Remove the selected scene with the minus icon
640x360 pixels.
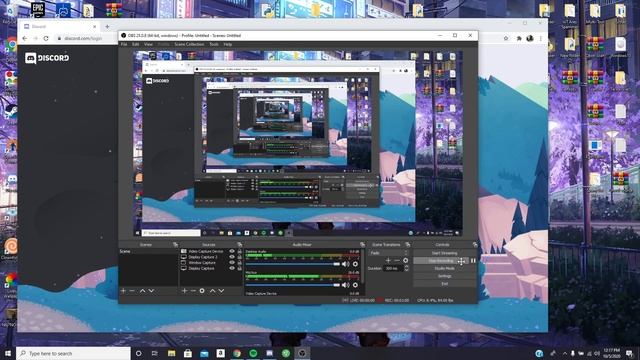coord(132,291)
